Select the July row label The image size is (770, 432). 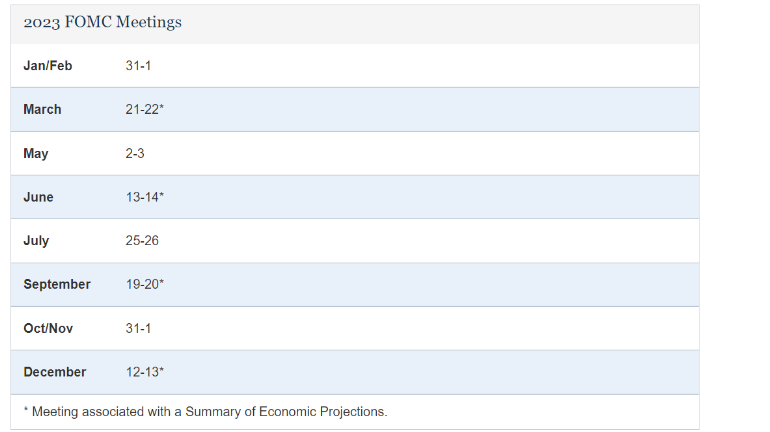point(36,241)
